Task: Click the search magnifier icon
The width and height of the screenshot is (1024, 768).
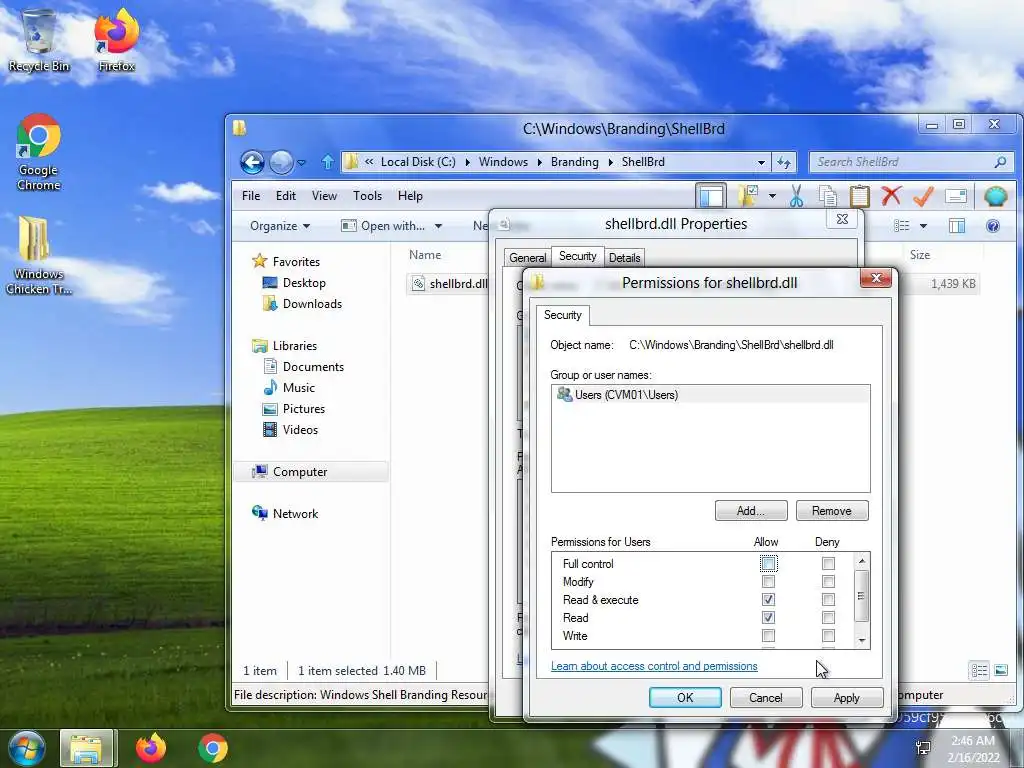Action: pos(1000,161)
